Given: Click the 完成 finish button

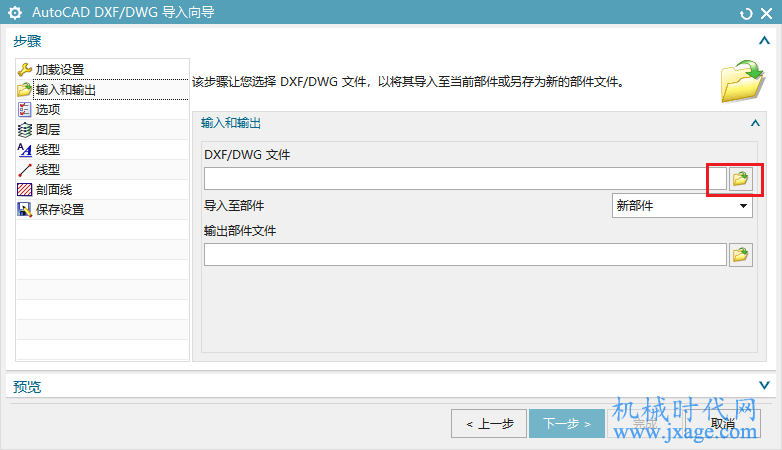Looking at the screenshot, I should (645, 424).
